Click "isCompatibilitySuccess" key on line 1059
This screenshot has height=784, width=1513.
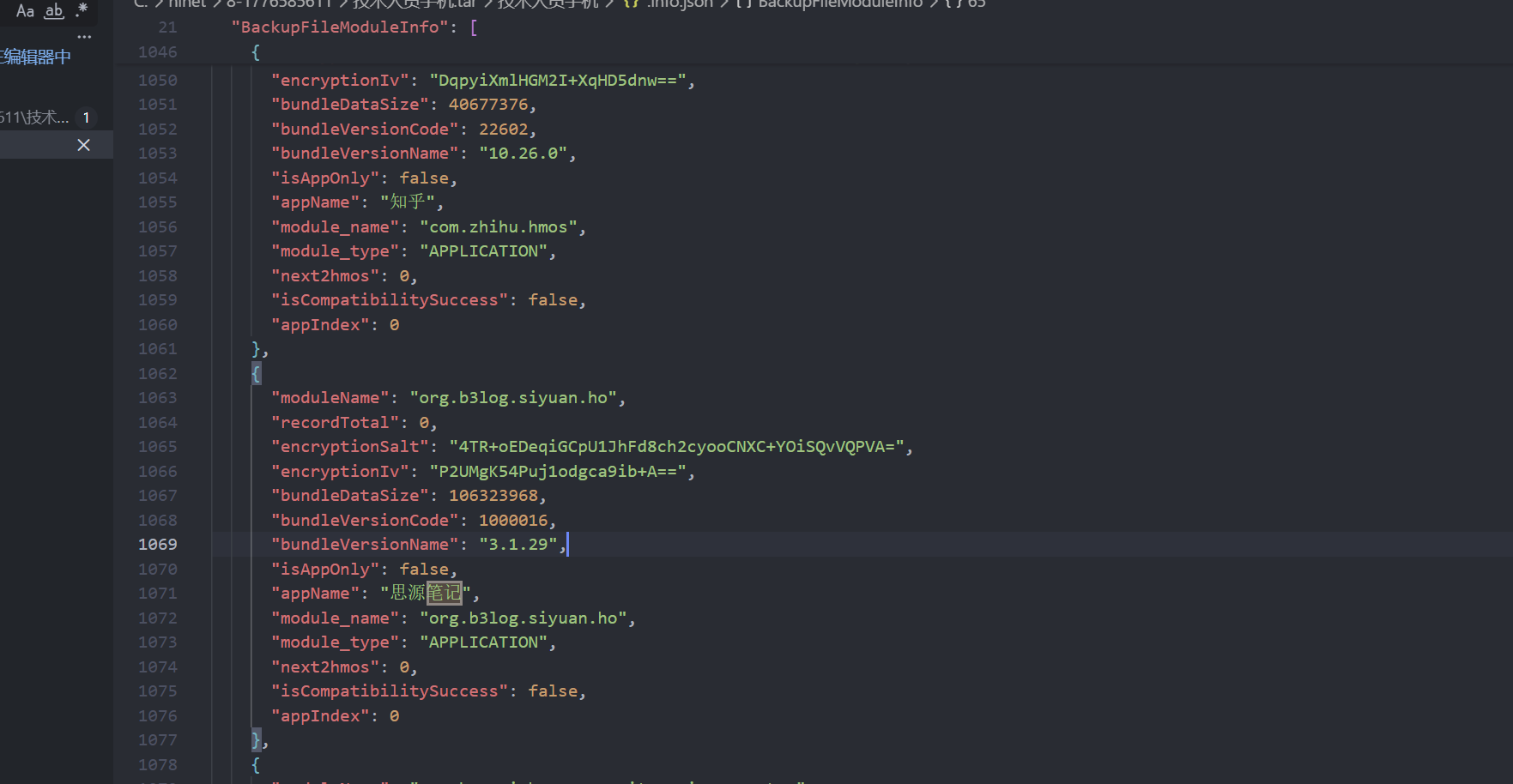(390, 299)
